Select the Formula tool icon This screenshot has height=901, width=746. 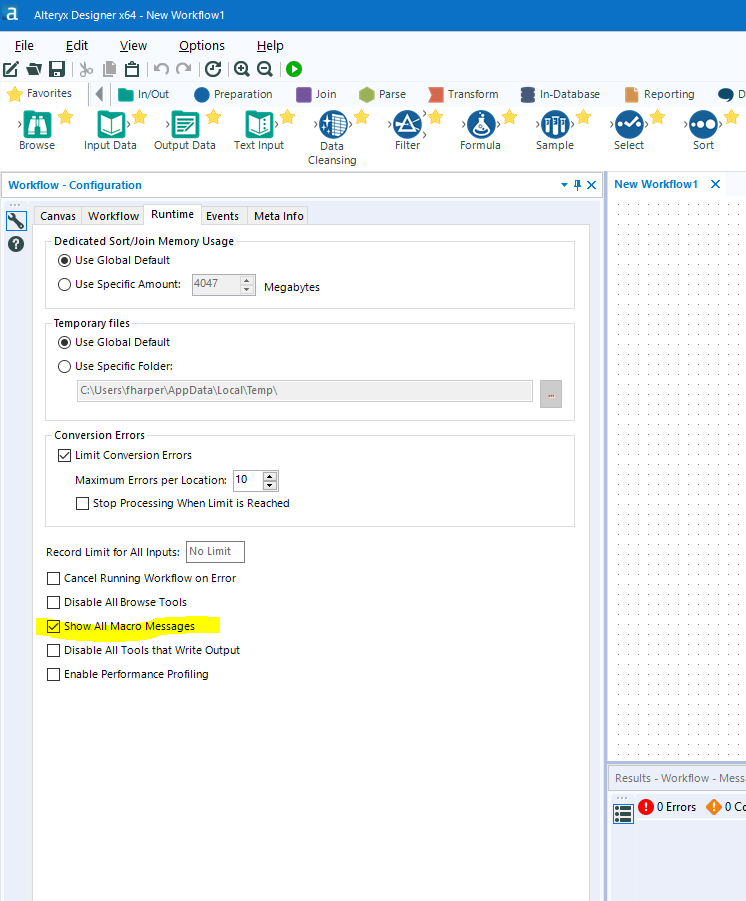pos(481,124)
